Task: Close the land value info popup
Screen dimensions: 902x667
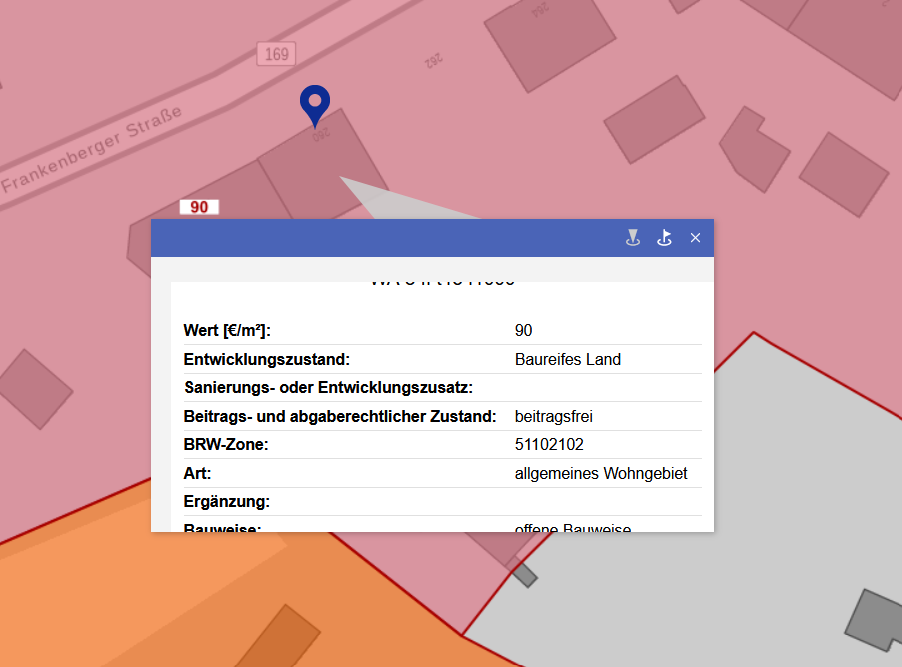Action: click(696, 238)
